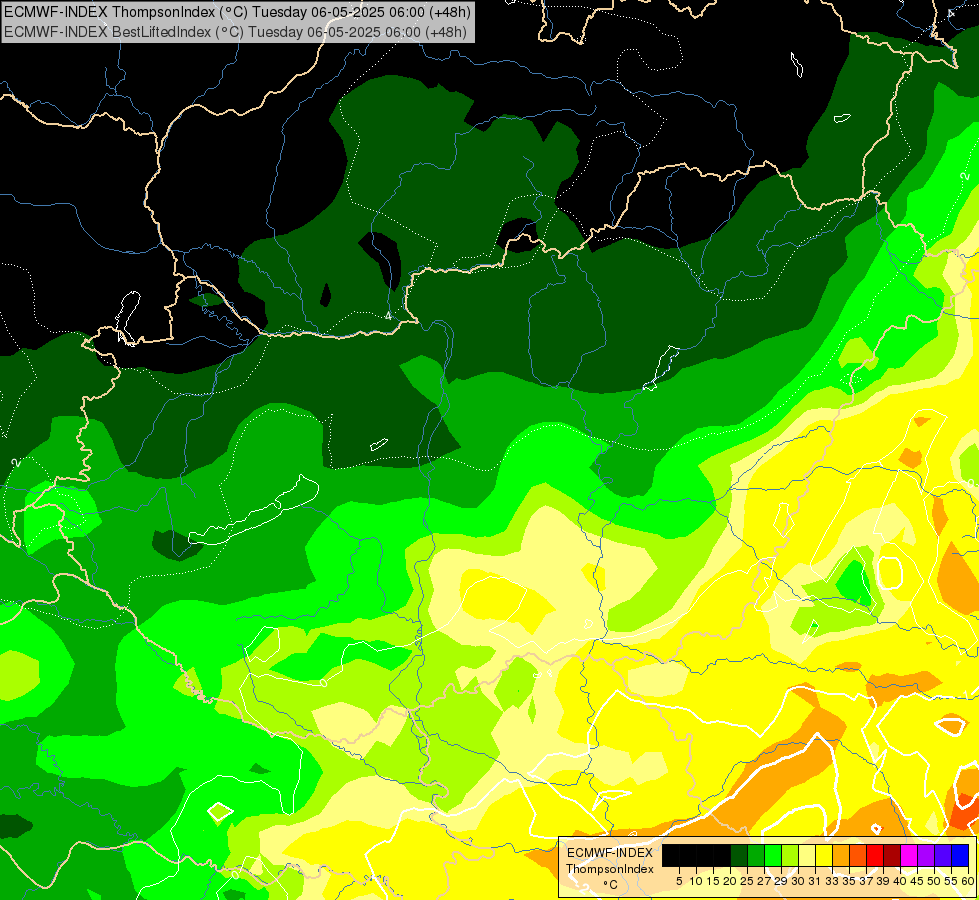The height and width of the screenshot is (900, 979).
Task: Click legend tick value 25
Action: point(747,881)
